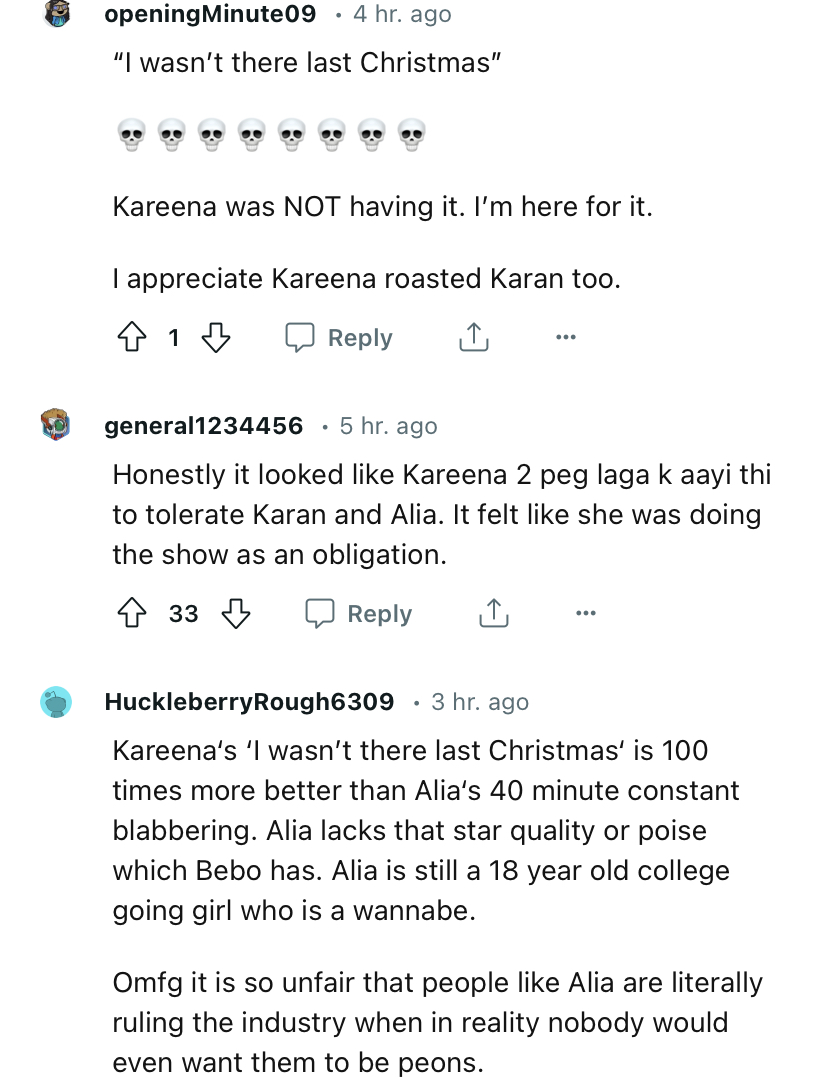Open general1234456's user profile

click(204, 426)
